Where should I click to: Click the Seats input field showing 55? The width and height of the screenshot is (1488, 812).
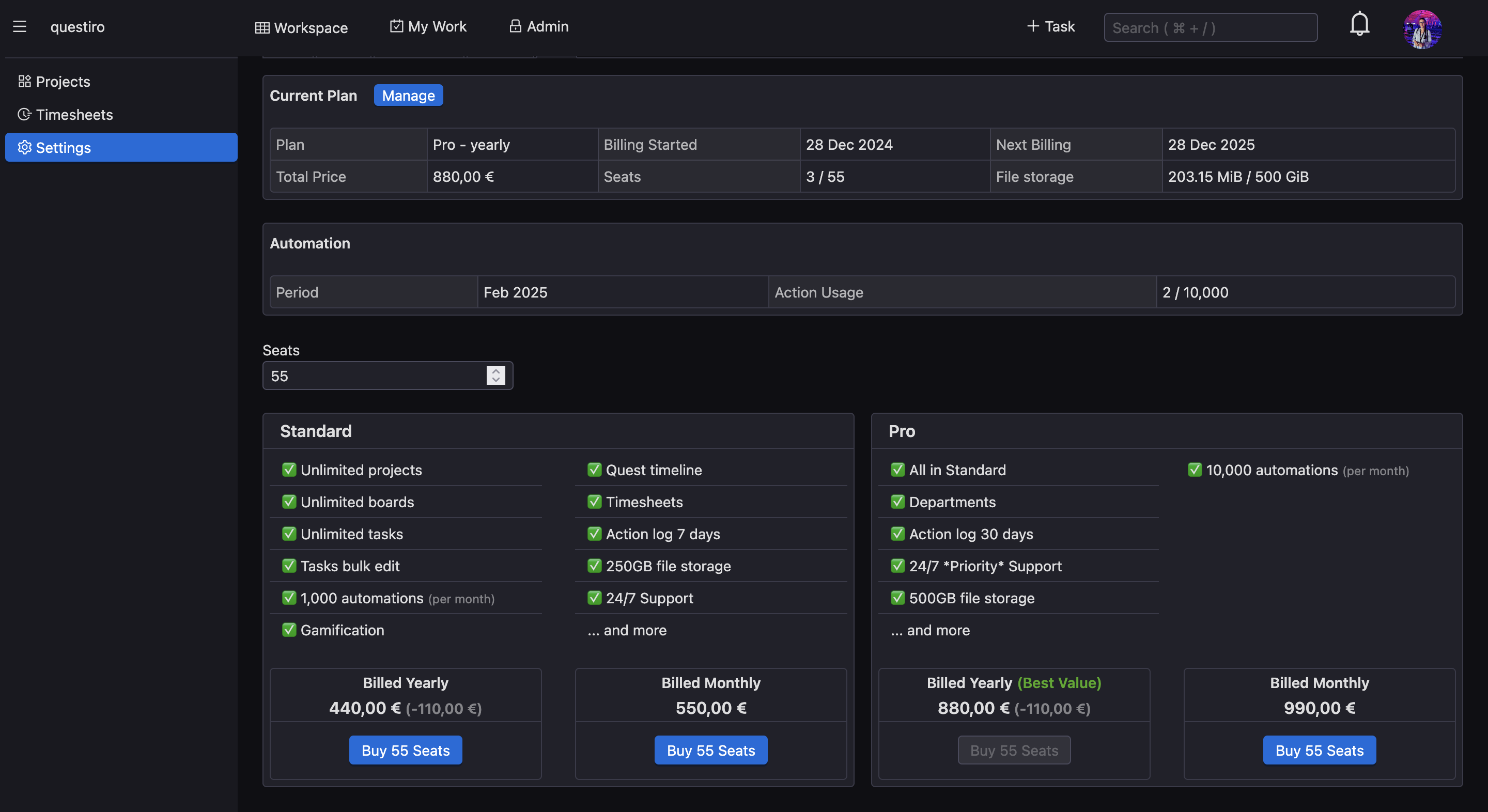388,376
